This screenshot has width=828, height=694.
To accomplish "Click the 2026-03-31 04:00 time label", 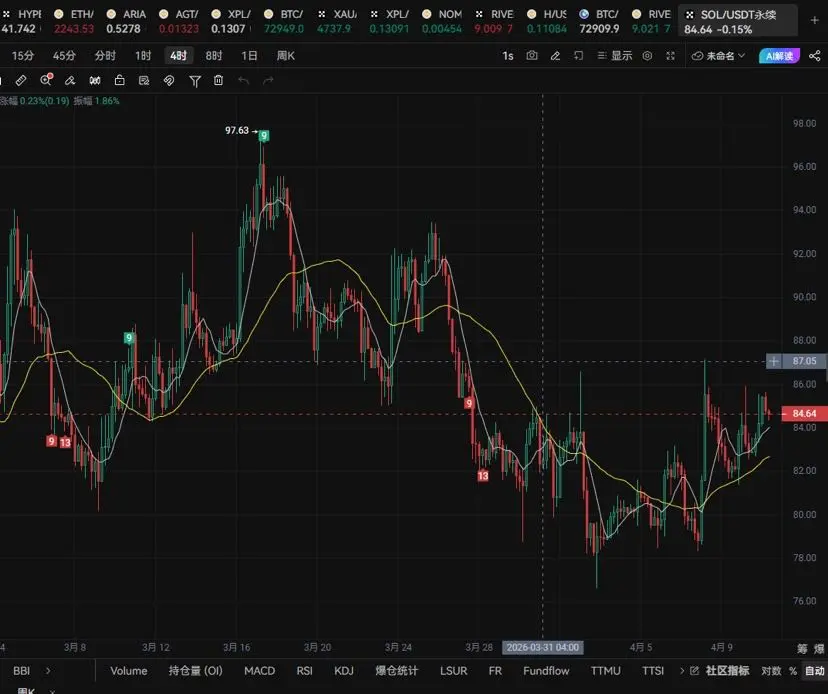I will coord(542,648).
